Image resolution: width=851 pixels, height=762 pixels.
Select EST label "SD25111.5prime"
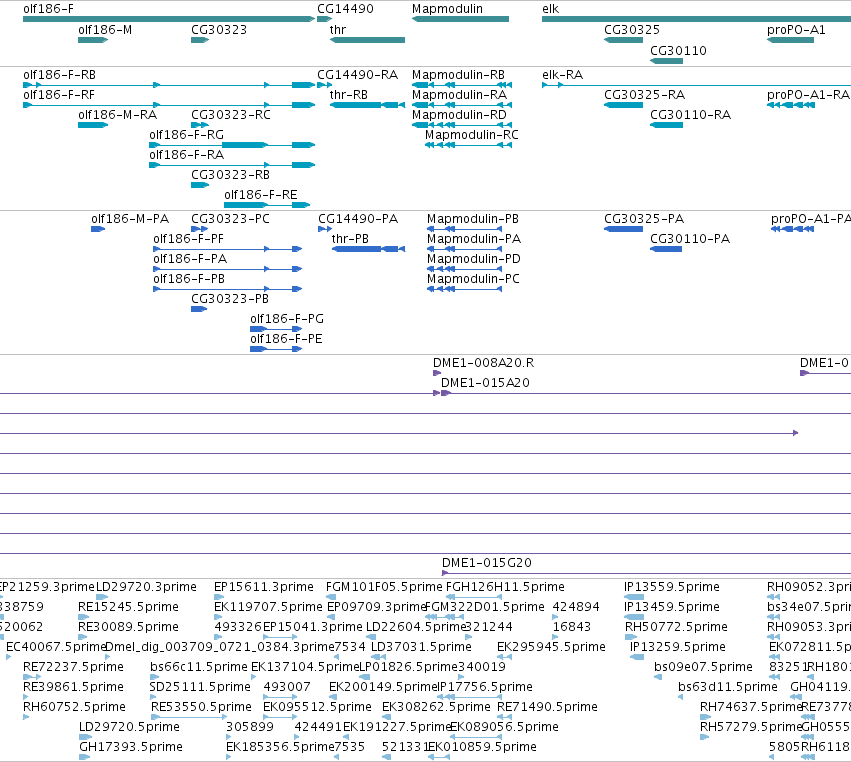pos(200,687)
